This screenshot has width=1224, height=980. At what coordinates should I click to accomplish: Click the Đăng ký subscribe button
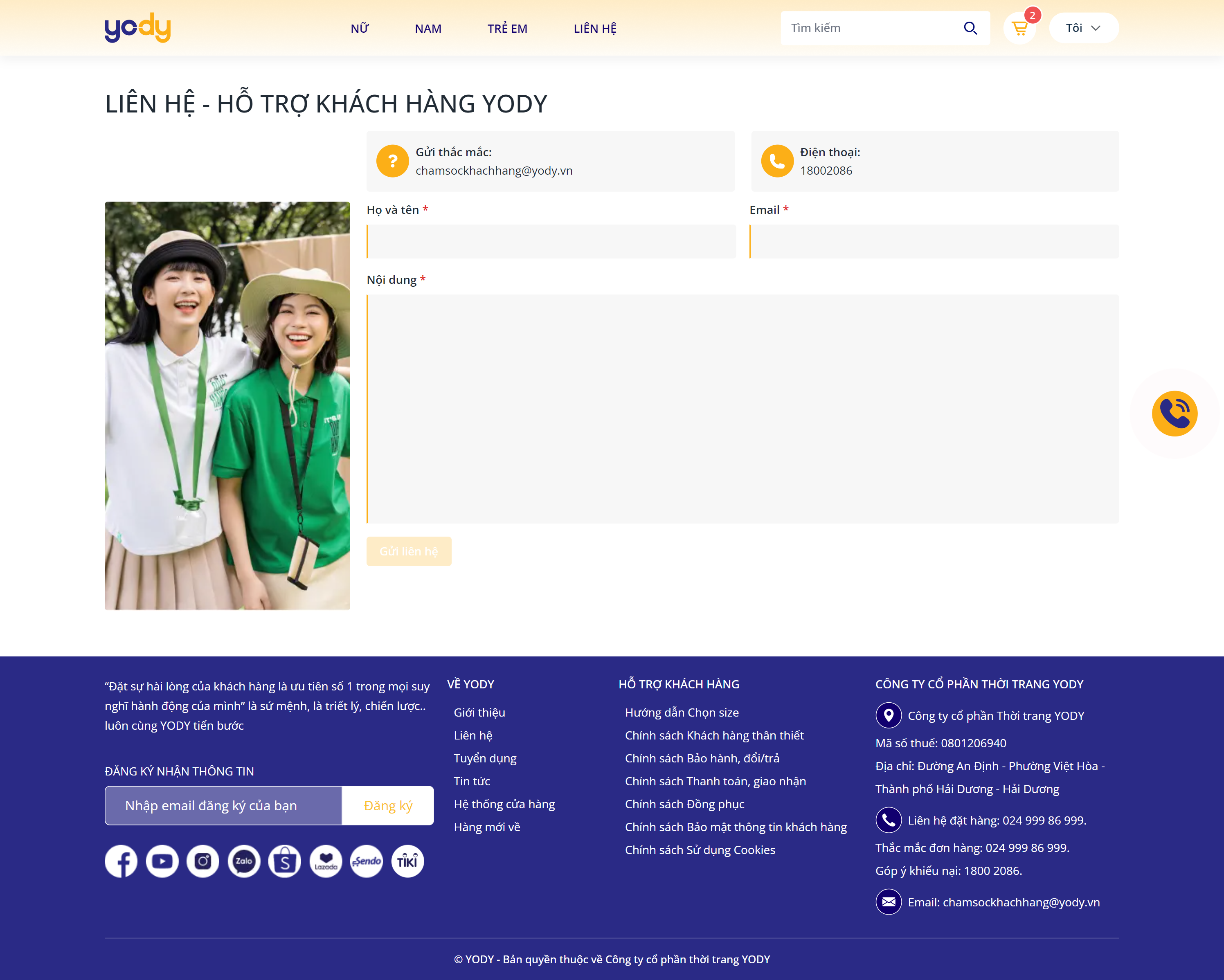(x=388, y=806)
